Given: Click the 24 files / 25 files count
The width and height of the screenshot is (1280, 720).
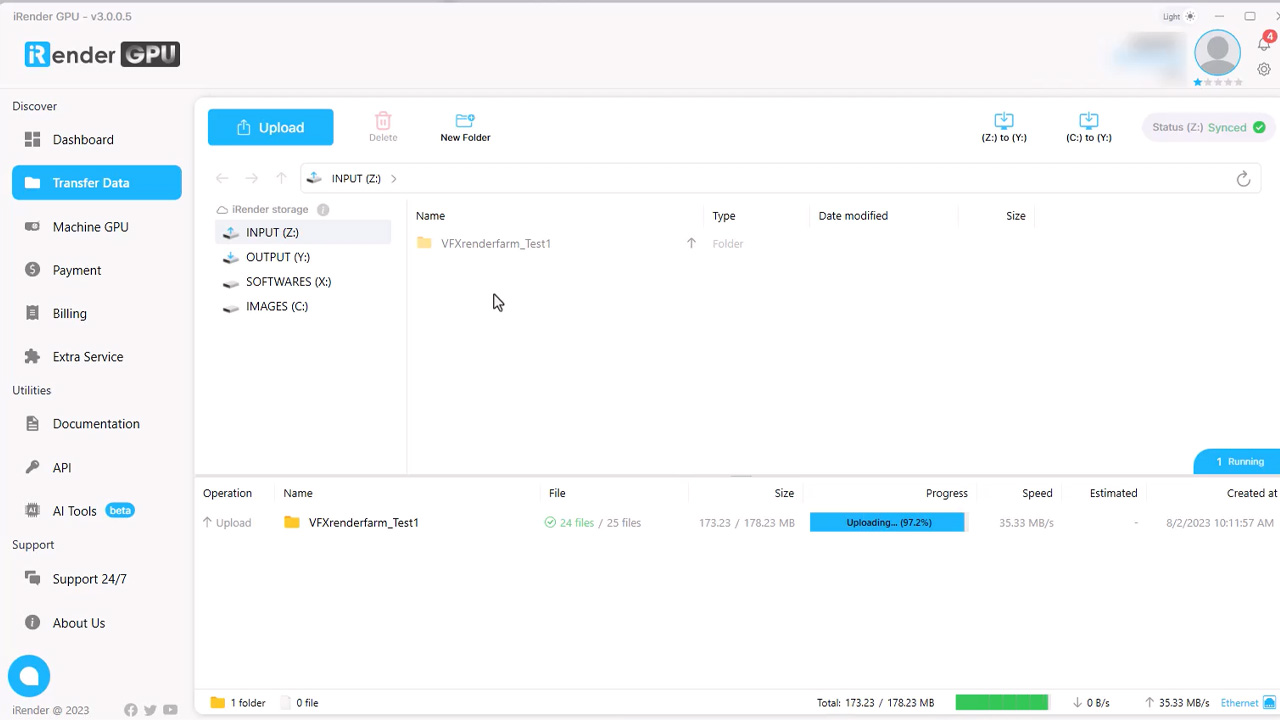Looking at the screenshot, I should click(593, 523).
